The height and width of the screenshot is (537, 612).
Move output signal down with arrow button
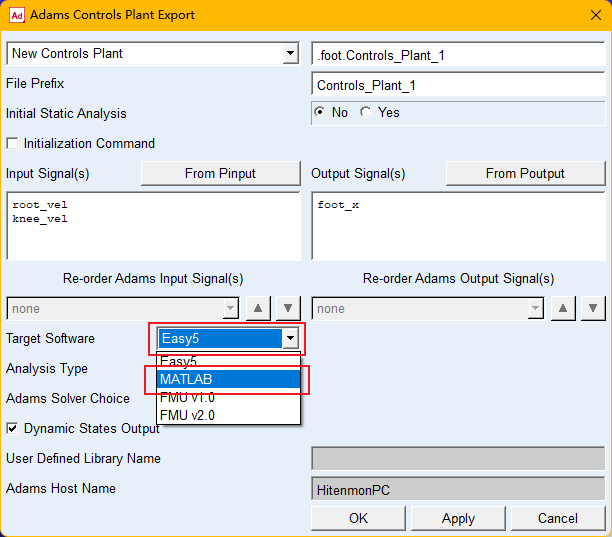[593, 309]
